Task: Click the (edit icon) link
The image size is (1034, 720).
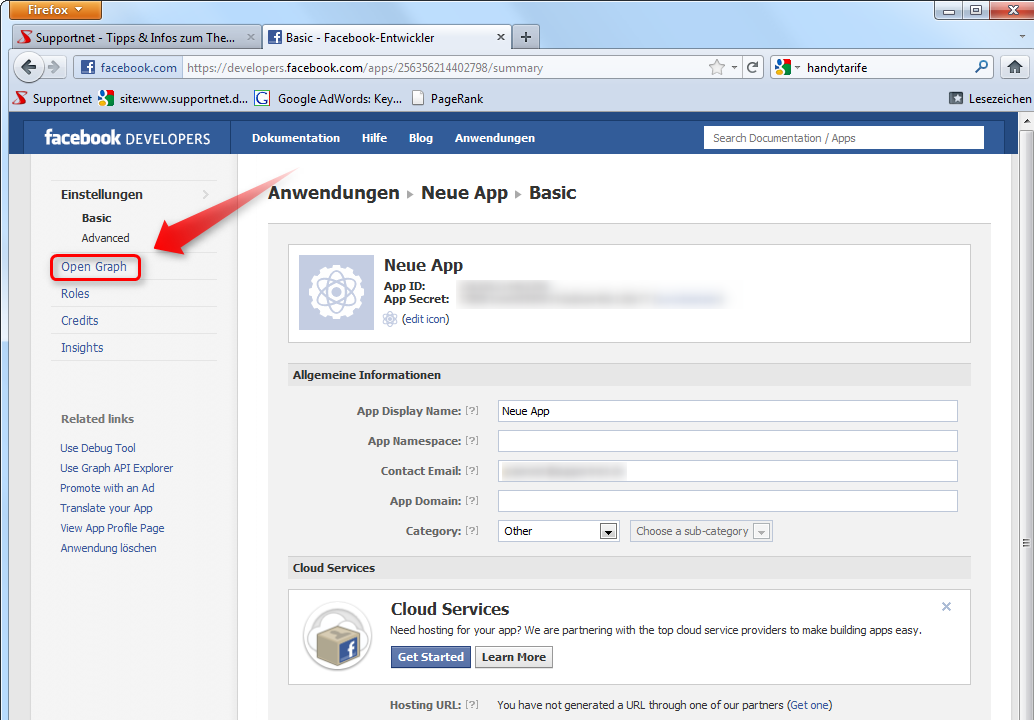Action: (x=425, y=319)
